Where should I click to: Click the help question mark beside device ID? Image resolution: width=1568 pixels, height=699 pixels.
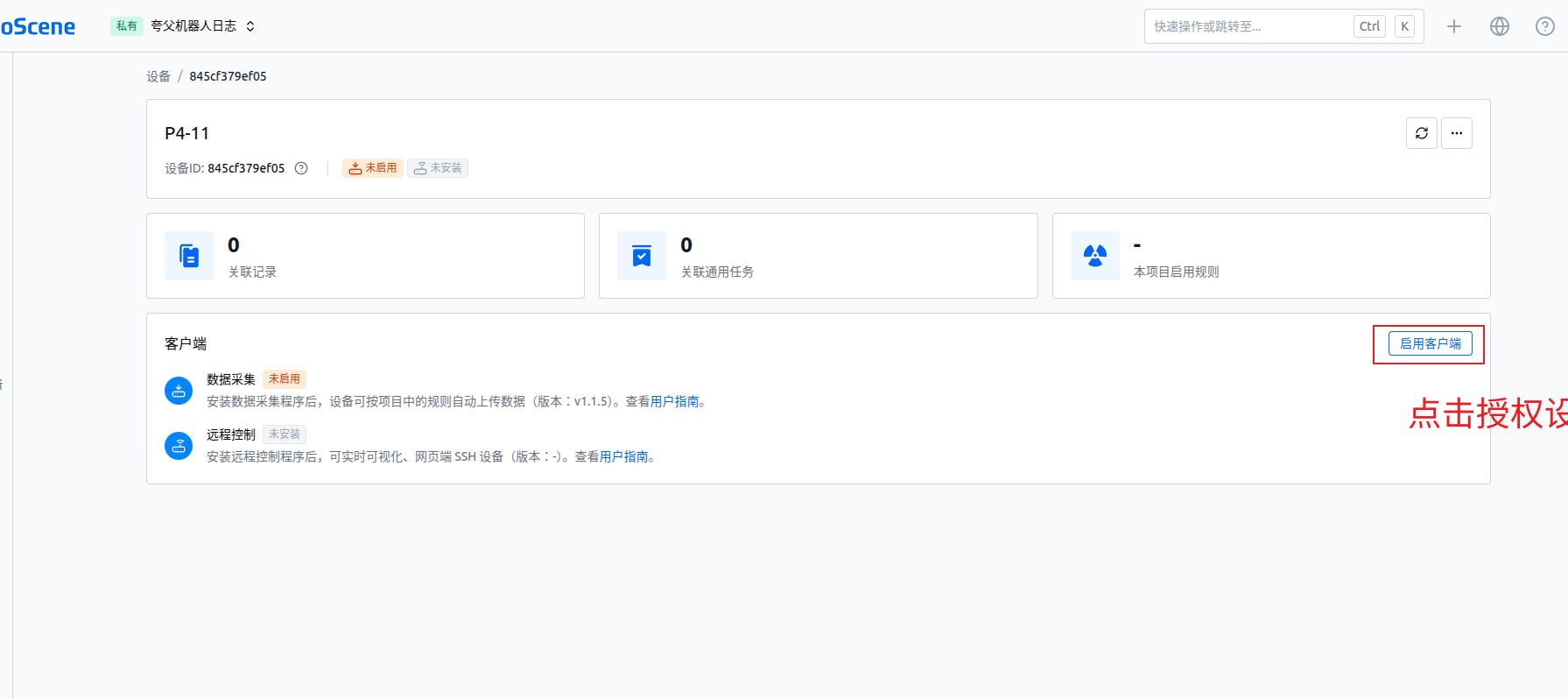[x=301, y=168]
